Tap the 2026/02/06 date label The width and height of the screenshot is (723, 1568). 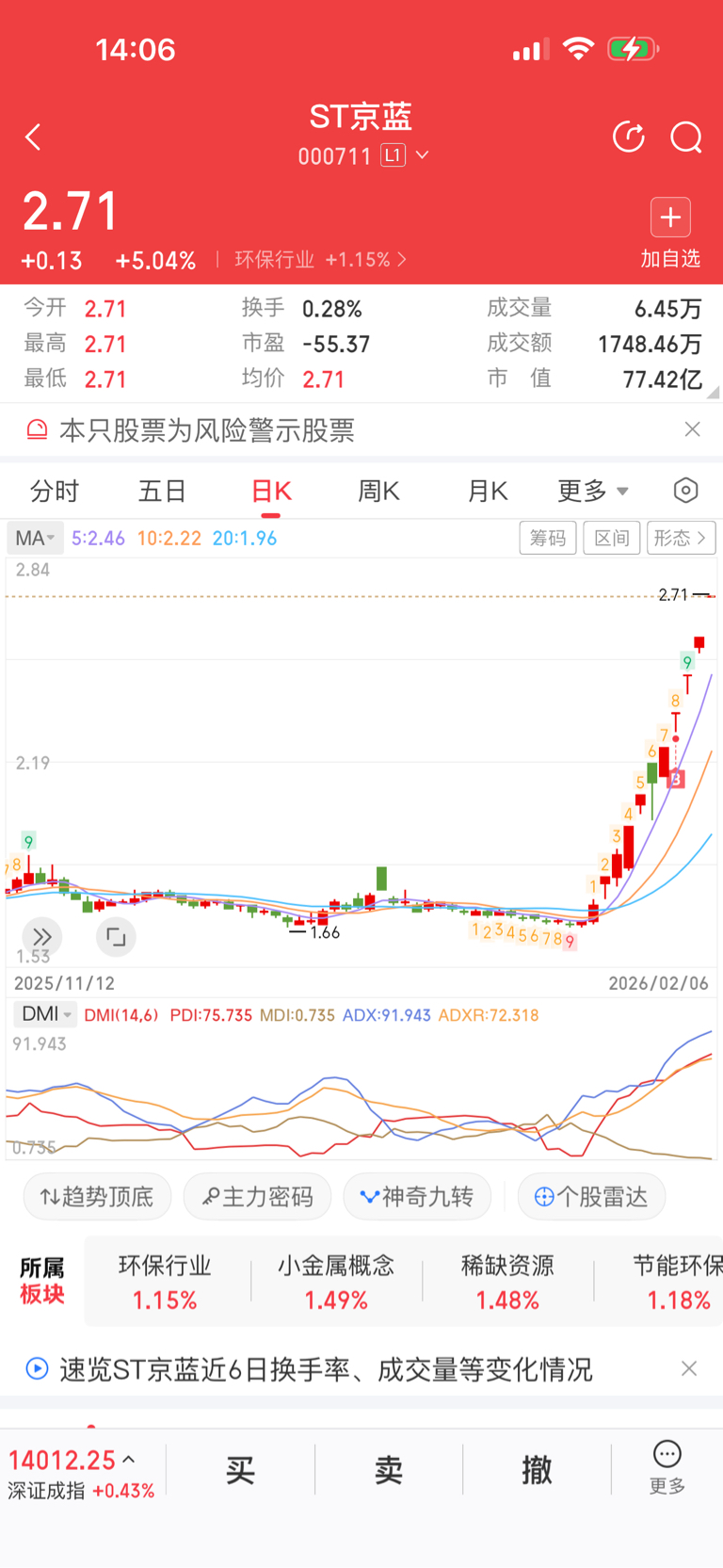pos(658,983)
